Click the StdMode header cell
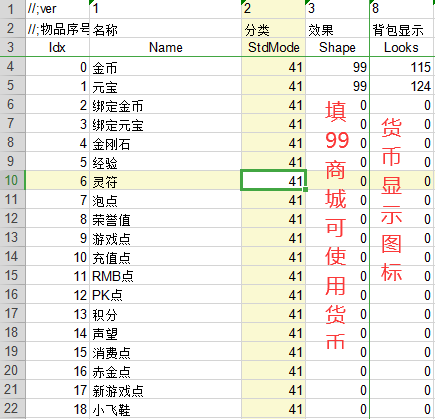The image size is (435, 419). (x=274, y=47)
